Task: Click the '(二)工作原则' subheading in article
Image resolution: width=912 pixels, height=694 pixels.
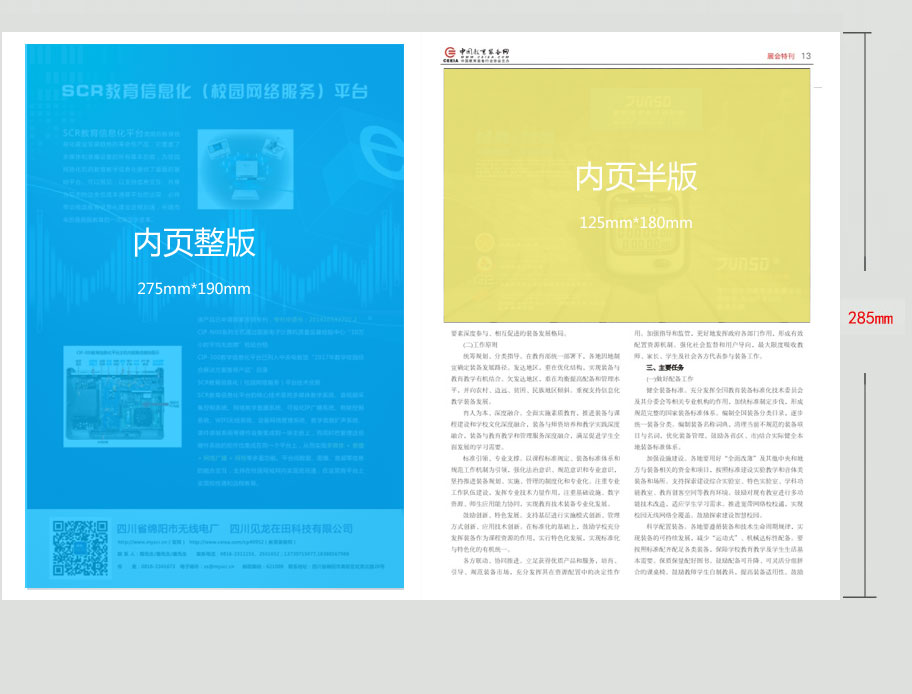Action: (475, 344)
